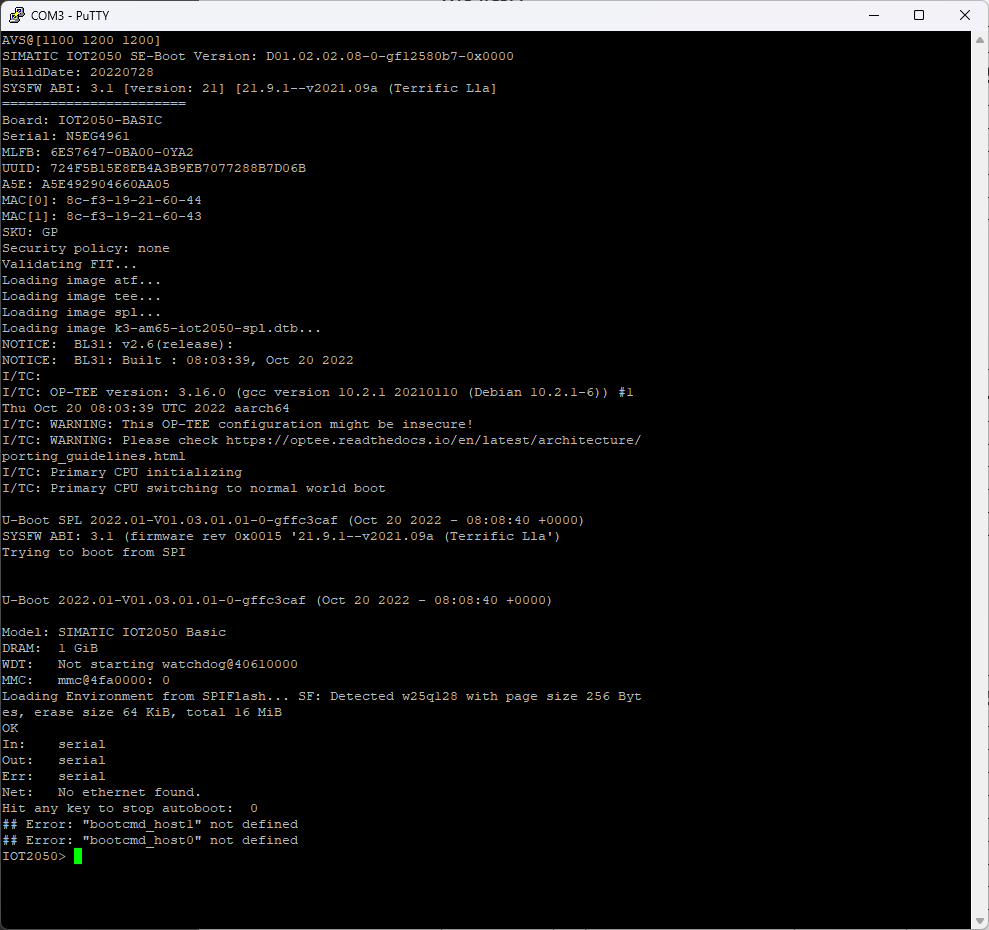Click the 'MAC[1]: 8c-f3-19-21-60-43' line
Viewport: 989px width, 930px height.
pos(102,216)
